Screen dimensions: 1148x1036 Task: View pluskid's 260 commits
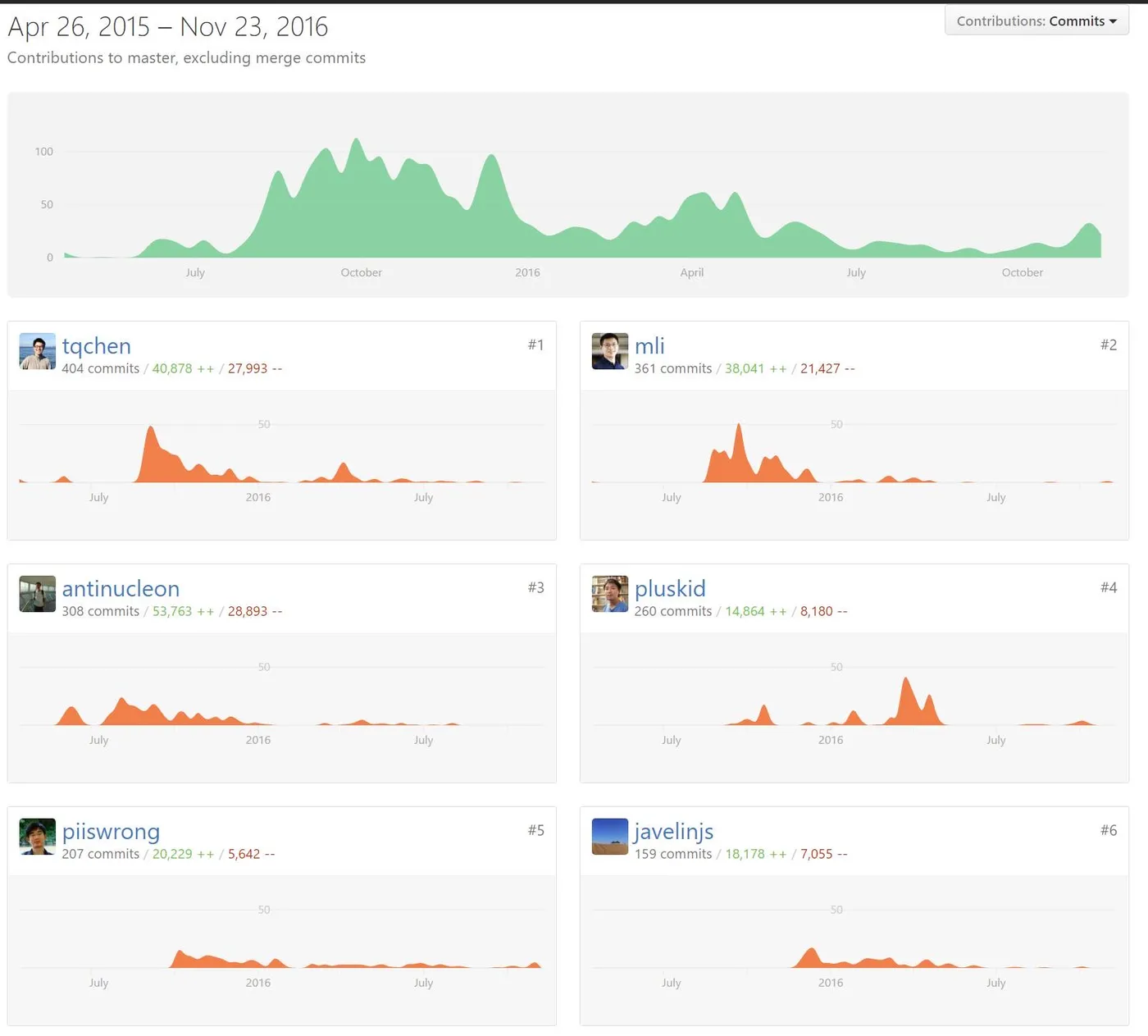pos(673,612)
